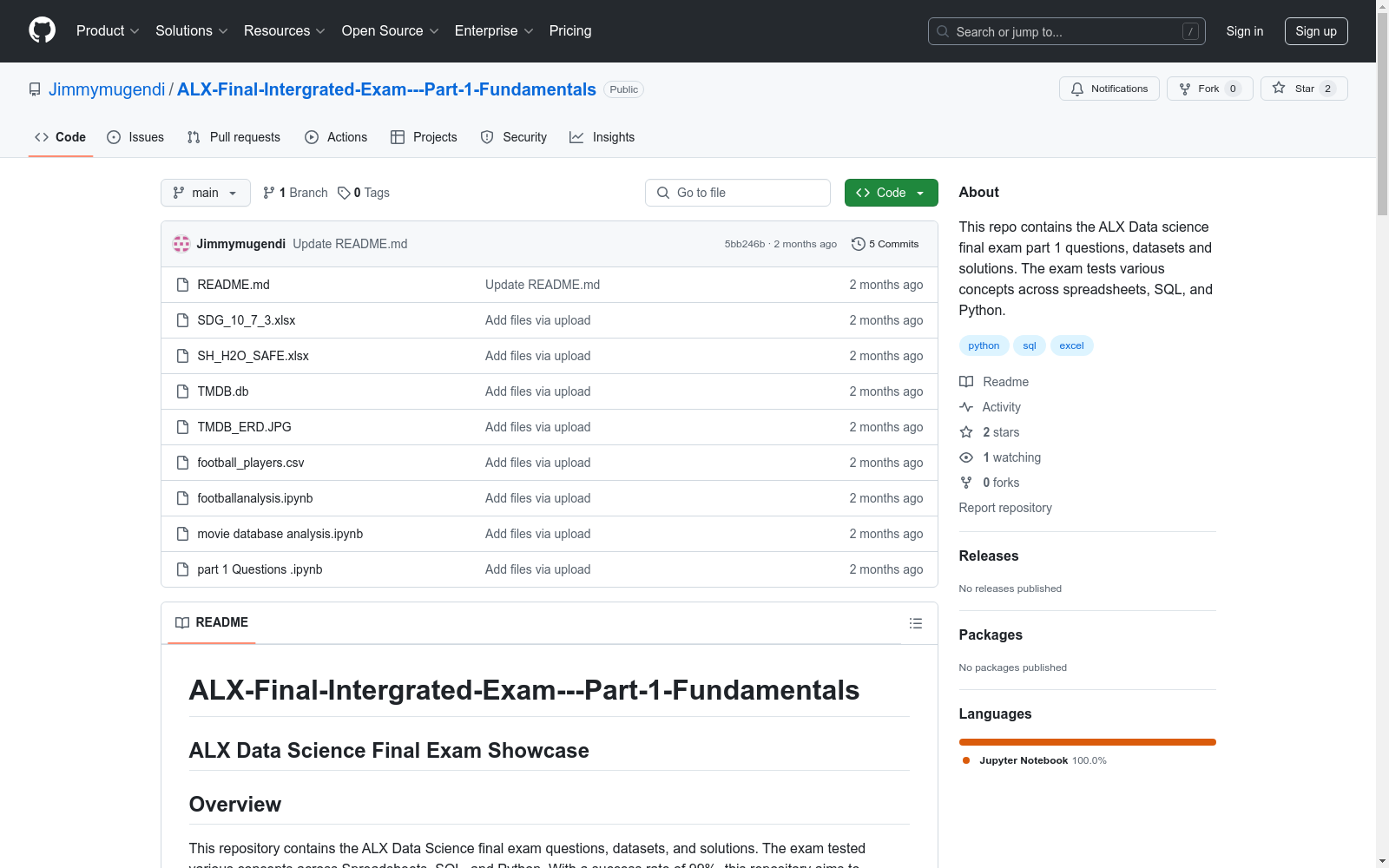The image size is (1389, 868).
Task: Open commit hash 5bb246b
Action: 745,244
